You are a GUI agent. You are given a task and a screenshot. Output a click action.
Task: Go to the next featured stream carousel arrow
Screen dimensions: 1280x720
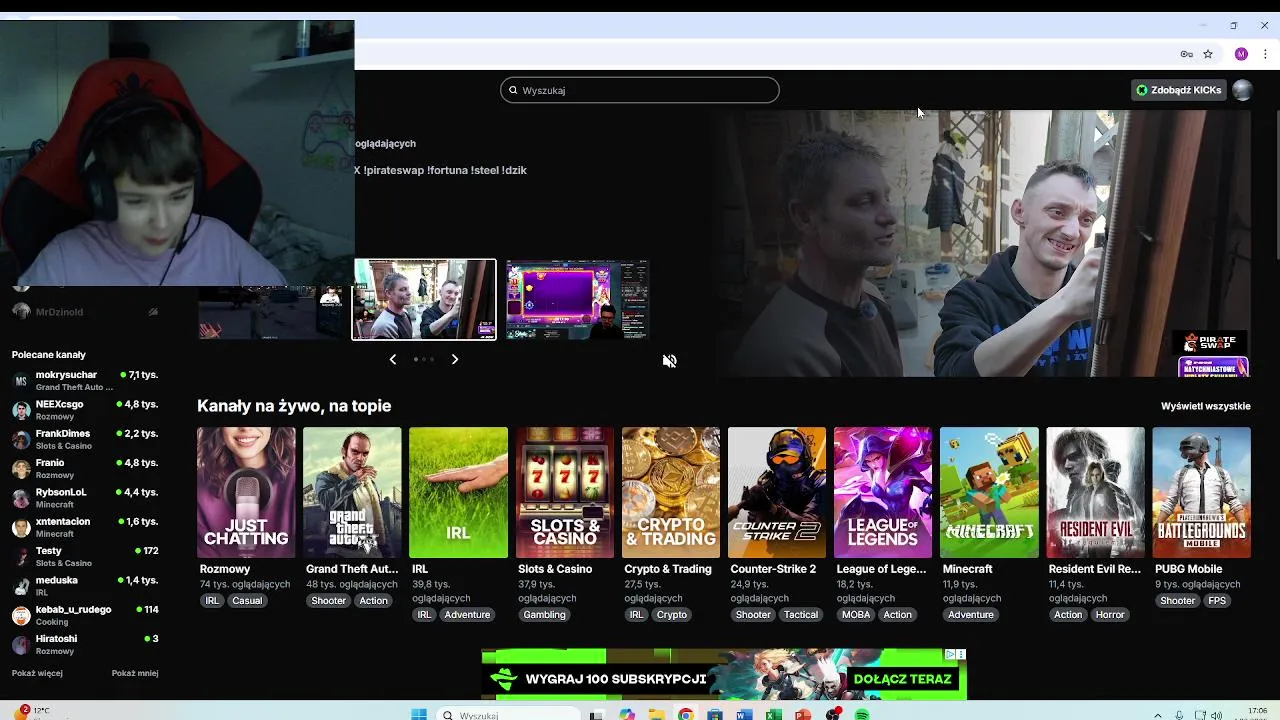pos(455,359)
